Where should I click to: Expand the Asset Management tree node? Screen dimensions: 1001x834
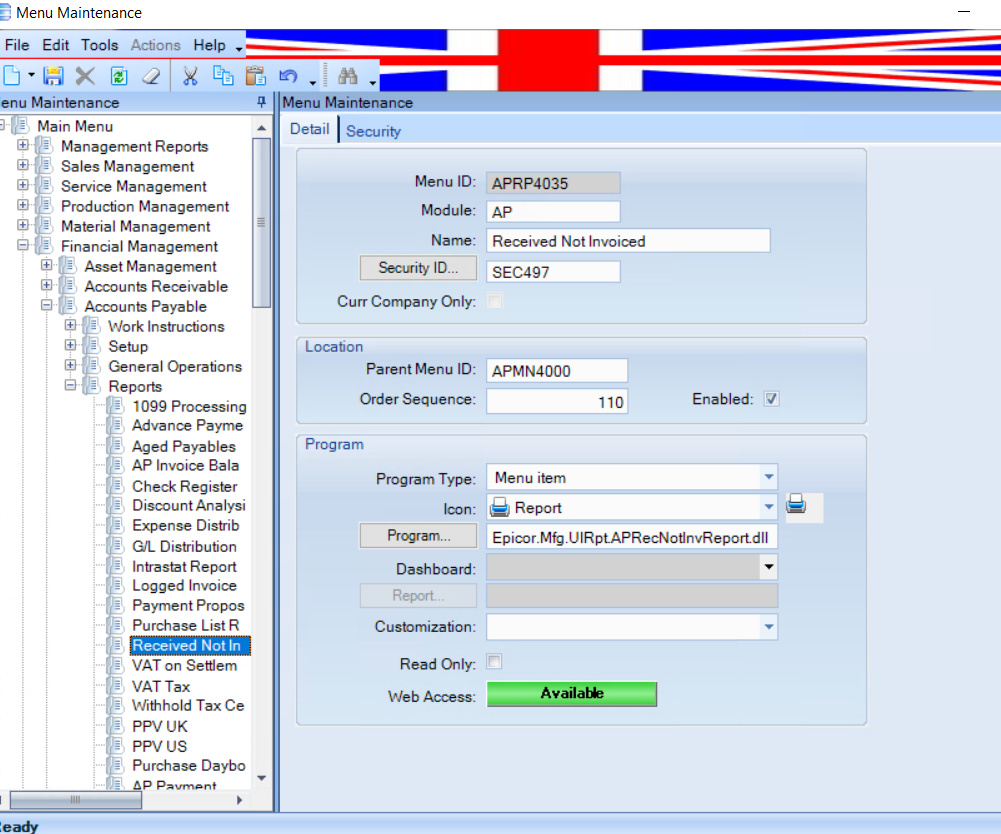pos(47,265)
